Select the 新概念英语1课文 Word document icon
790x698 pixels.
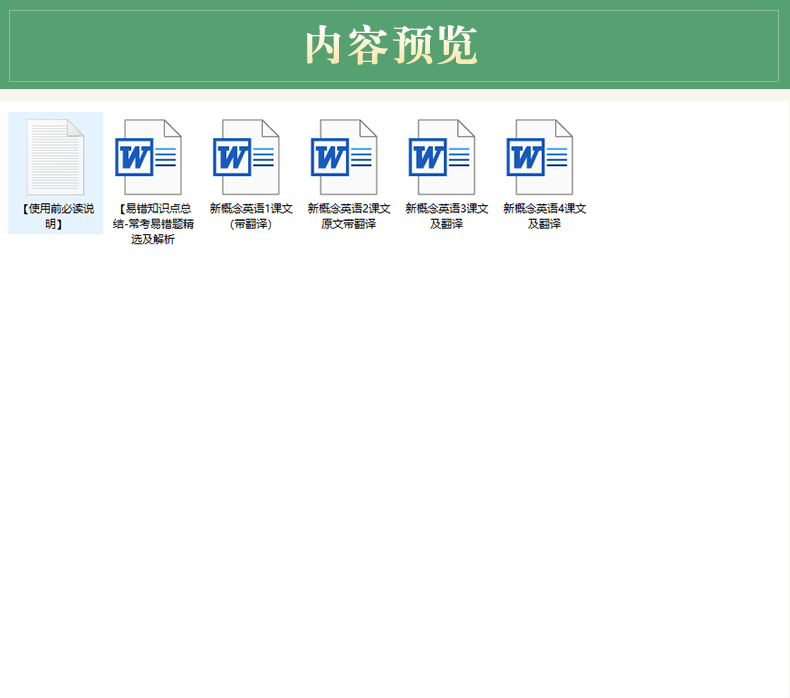tap(246, 157)
